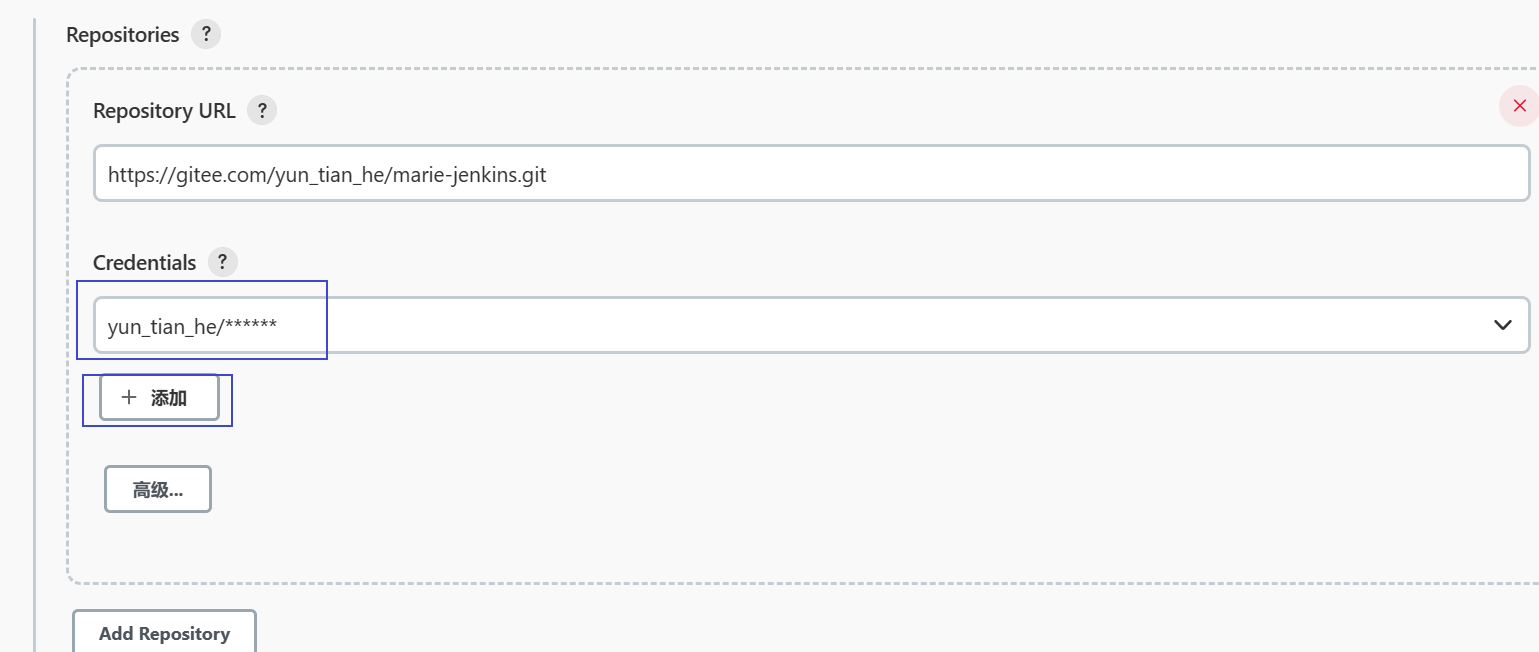Click the Credentials help question mark
This screenshot has width=1539, height=652.
point(222,262)
